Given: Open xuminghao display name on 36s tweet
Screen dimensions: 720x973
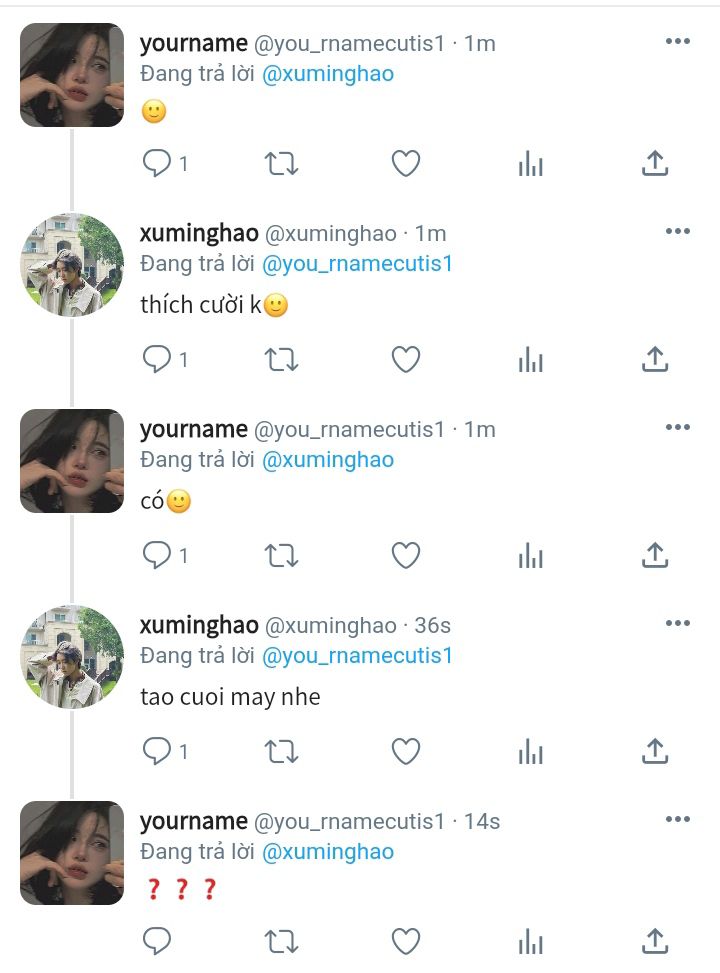Looking at the screenshot, I should 199,625.
